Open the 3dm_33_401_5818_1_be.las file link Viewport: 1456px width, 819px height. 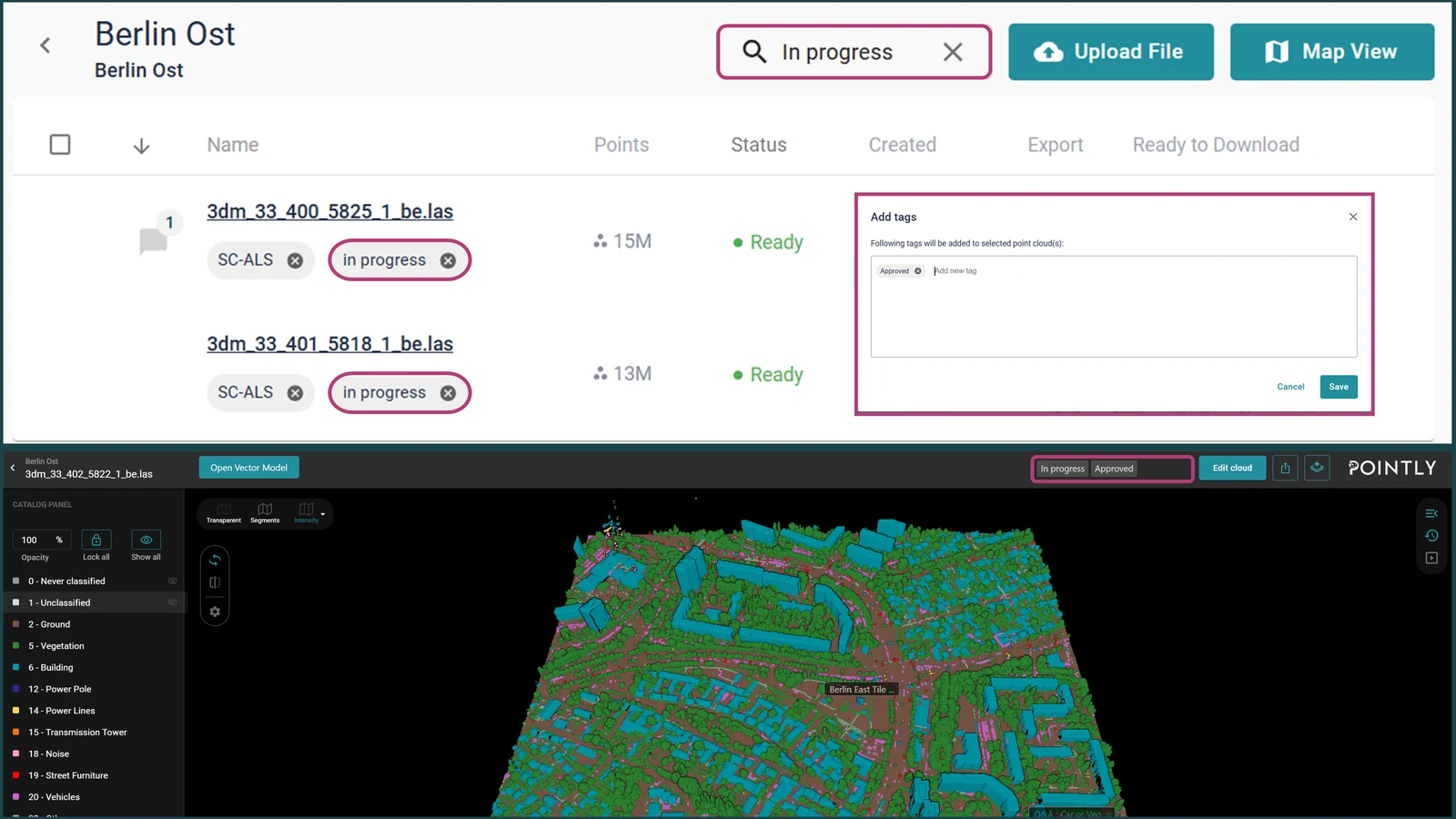coord(329,344)
